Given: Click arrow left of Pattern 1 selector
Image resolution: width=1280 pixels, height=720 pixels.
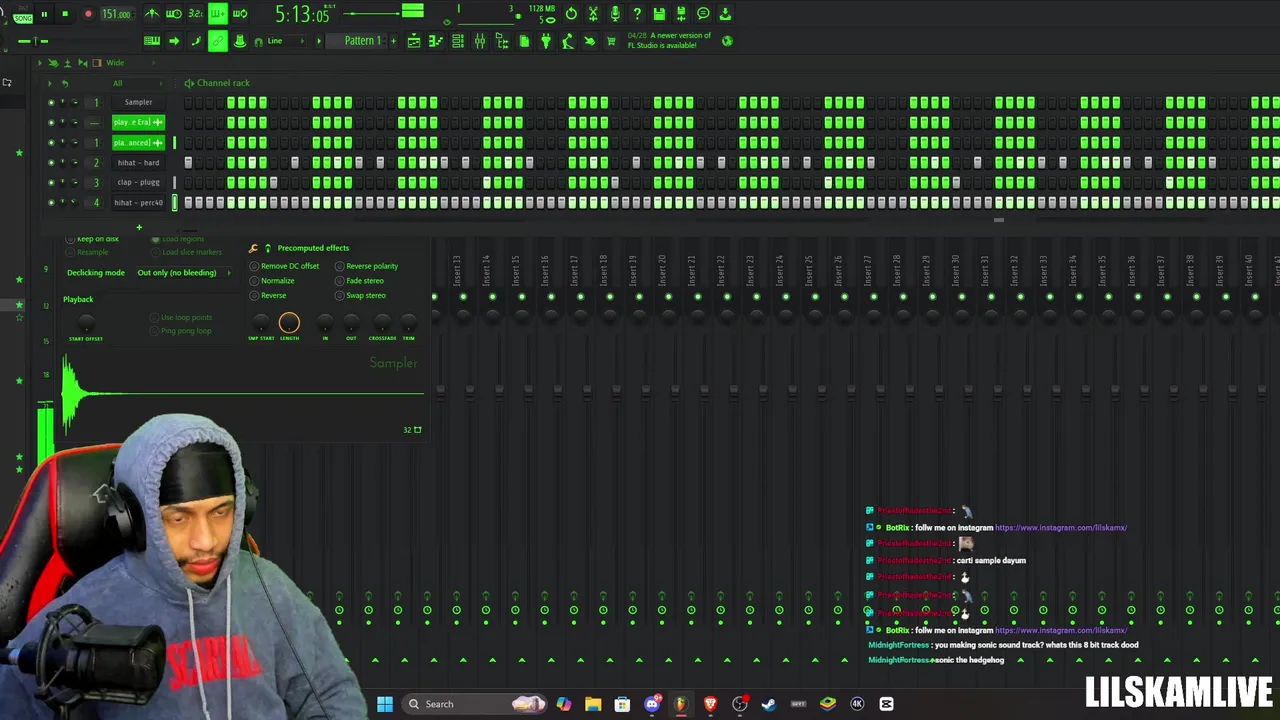Looking at the screenshot, I should tap(319, 41).
